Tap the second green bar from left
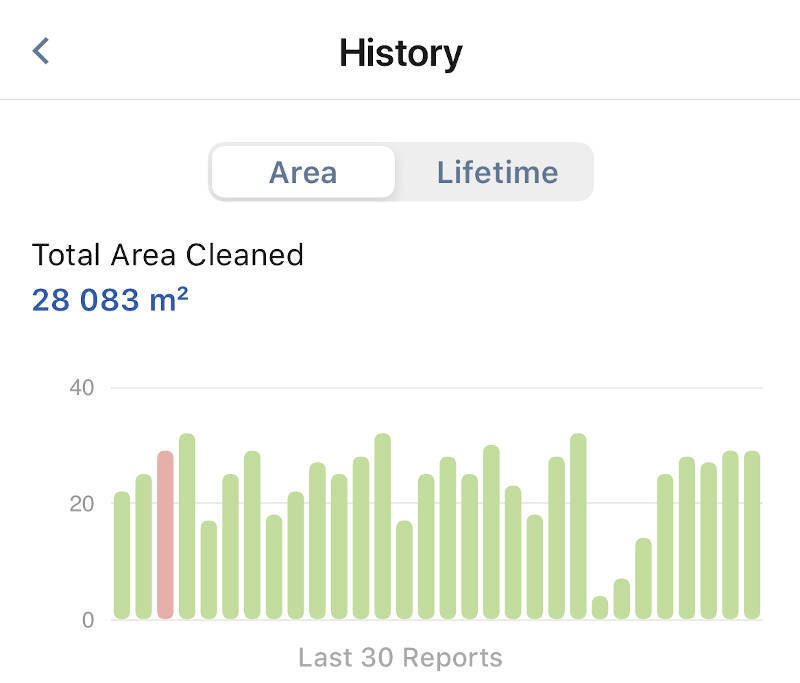This screenshot has height=683, width=800. pyautogui.click(x=144, y=547)
